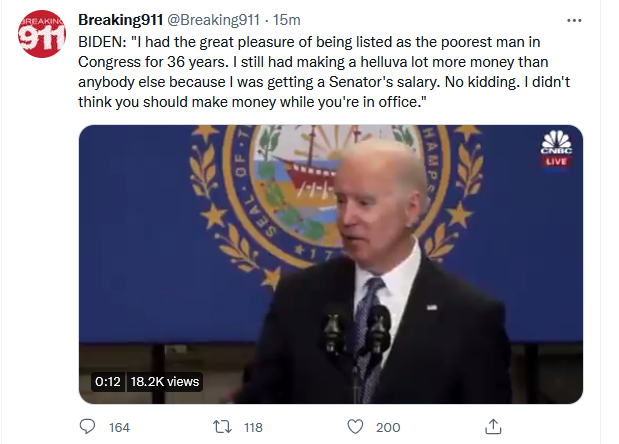
Task: Open the tweet's more options ellipsis
Action: pos(574,20)
